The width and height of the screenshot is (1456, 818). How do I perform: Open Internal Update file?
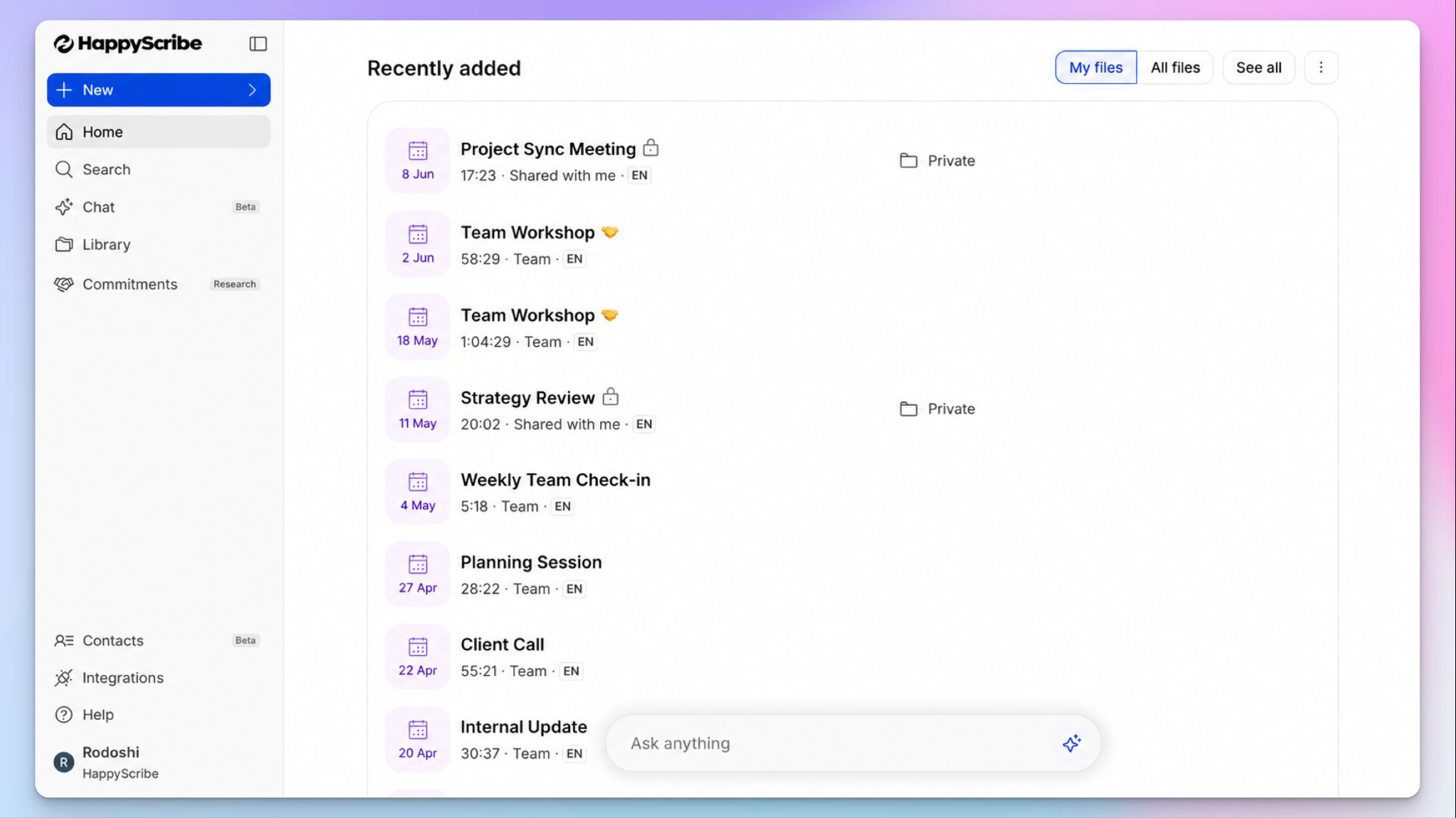coord(524,727)
